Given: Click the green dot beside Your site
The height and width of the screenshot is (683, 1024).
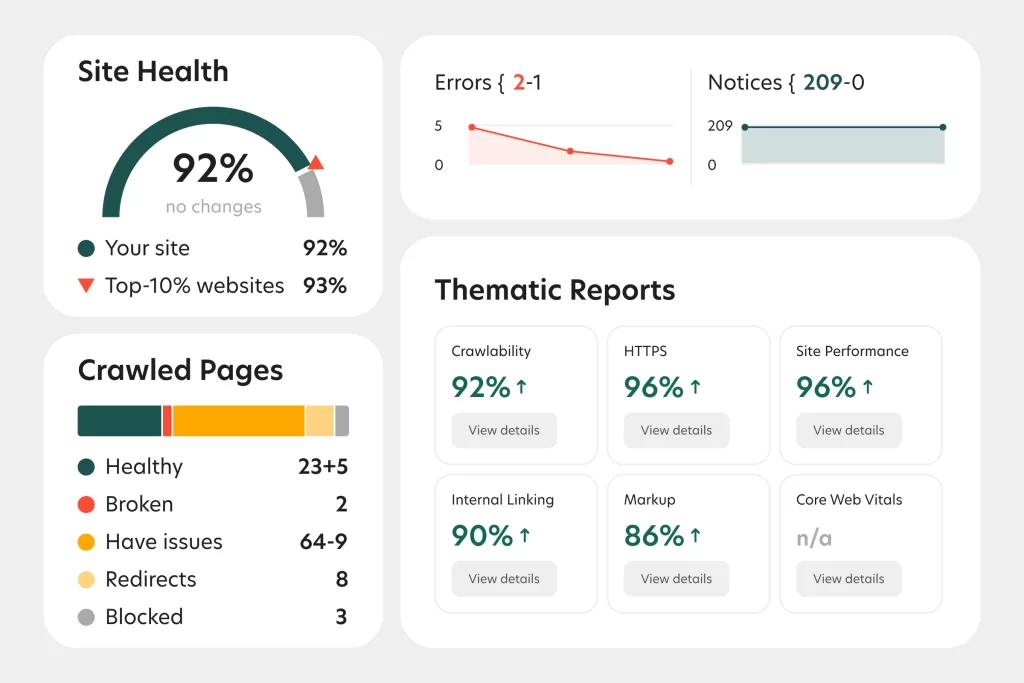Looking at the screenshot, I should click(x=87, y=248).
